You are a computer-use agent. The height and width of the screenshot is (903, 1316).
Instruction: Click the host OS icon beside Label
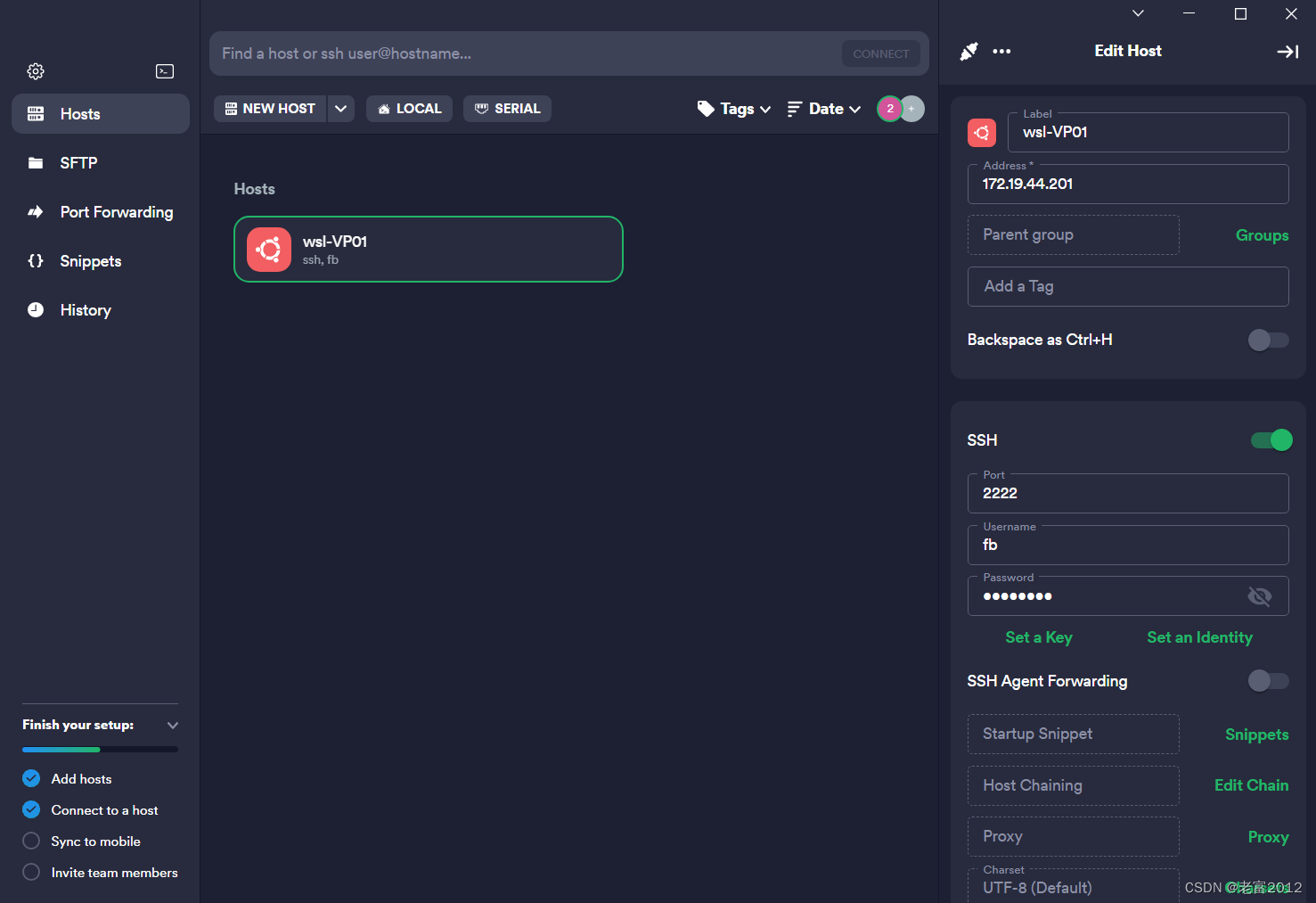point(982,133)
